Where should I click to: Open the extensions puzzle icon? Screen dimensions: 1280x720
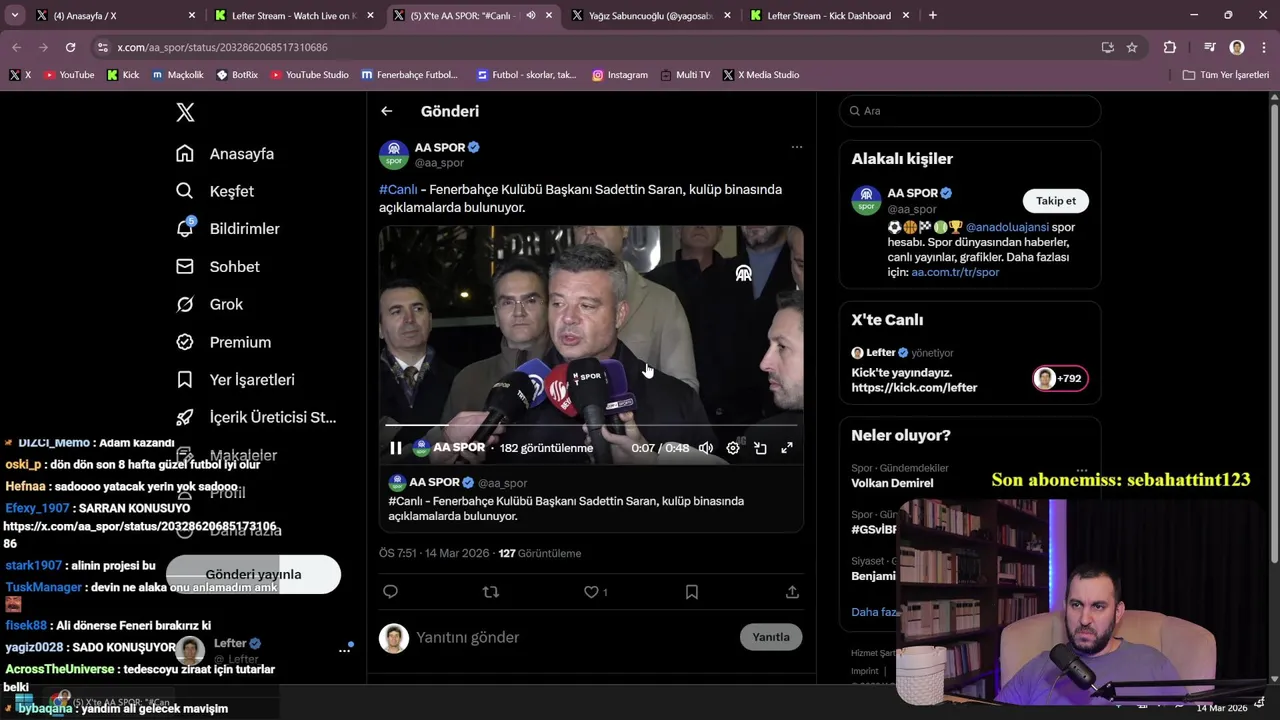tap(1170, 47)
